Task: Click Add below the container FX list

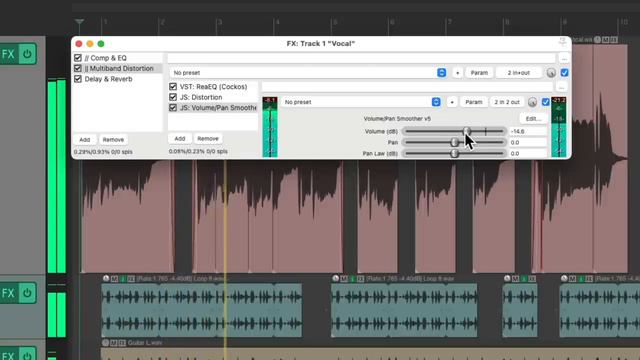Action: [180, 139]
